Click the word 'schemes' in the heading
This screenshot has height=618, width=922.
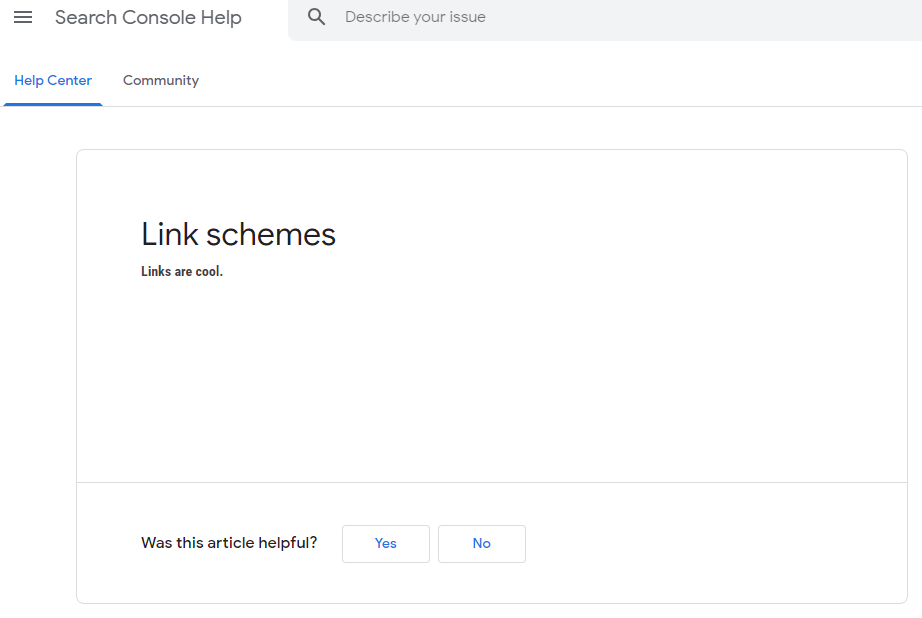tap(270, 235)
